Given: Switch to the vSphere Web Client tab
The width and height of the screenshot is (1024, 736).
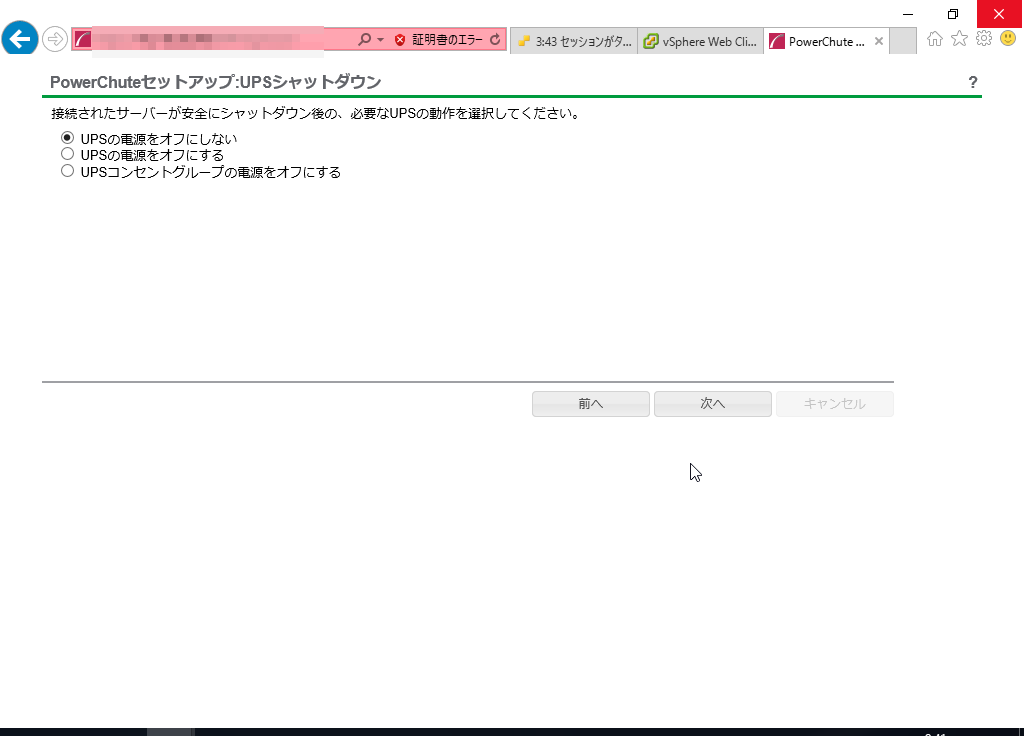Looking at the screenshot, I should pyautogui.click(x=701, y=42).
